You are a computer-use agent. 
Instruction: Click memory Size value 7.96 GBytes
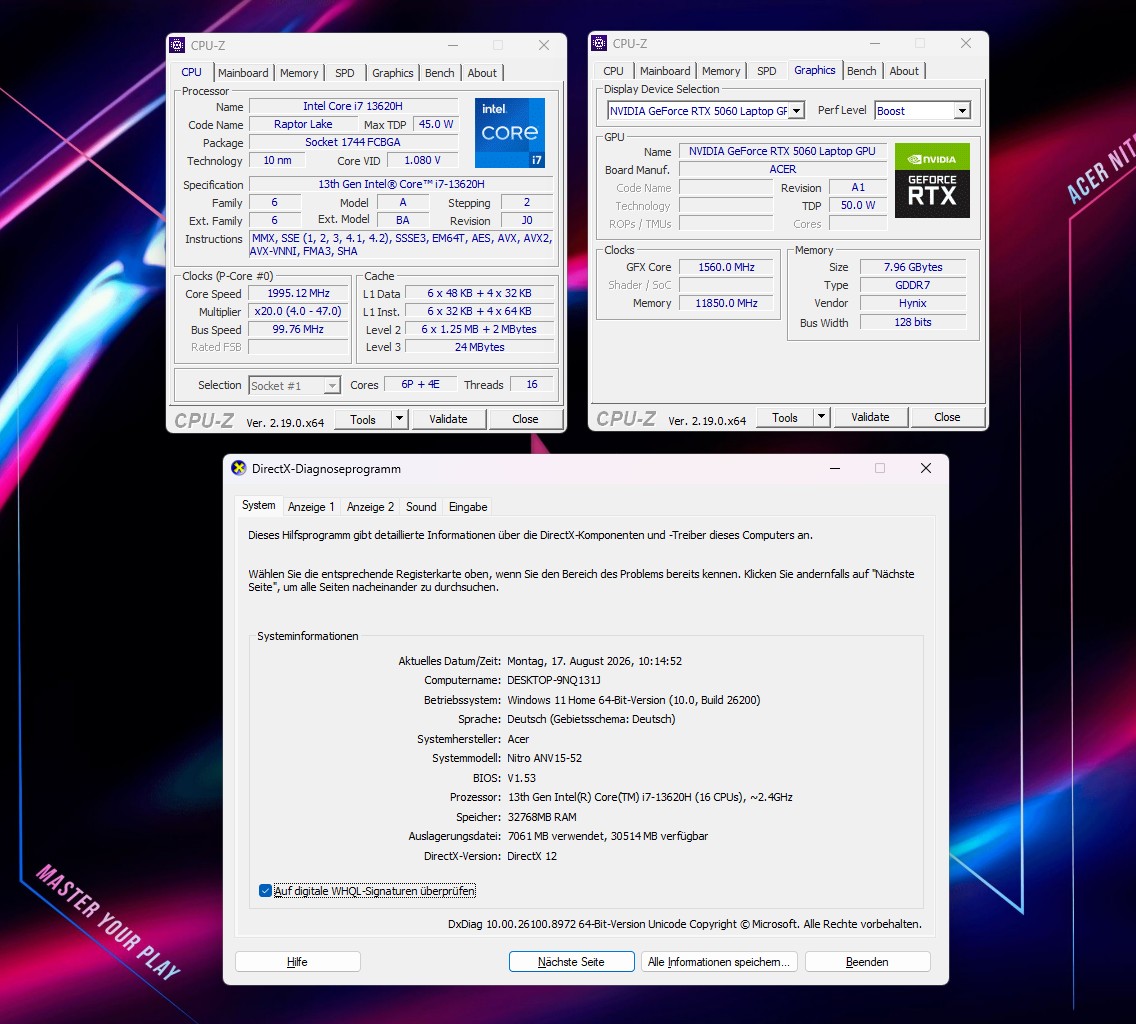pyautogui.click(x=913, y=267)
